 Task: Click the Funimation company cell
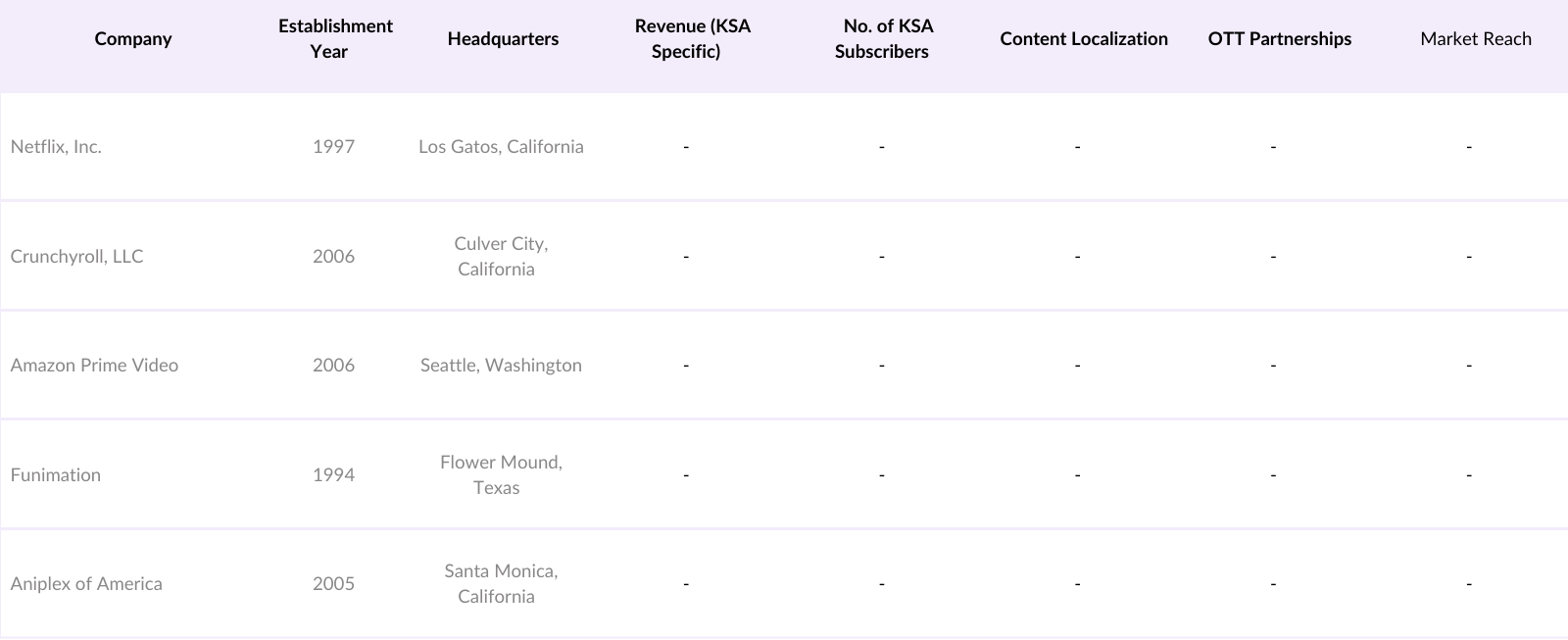[x=56, y=475]
